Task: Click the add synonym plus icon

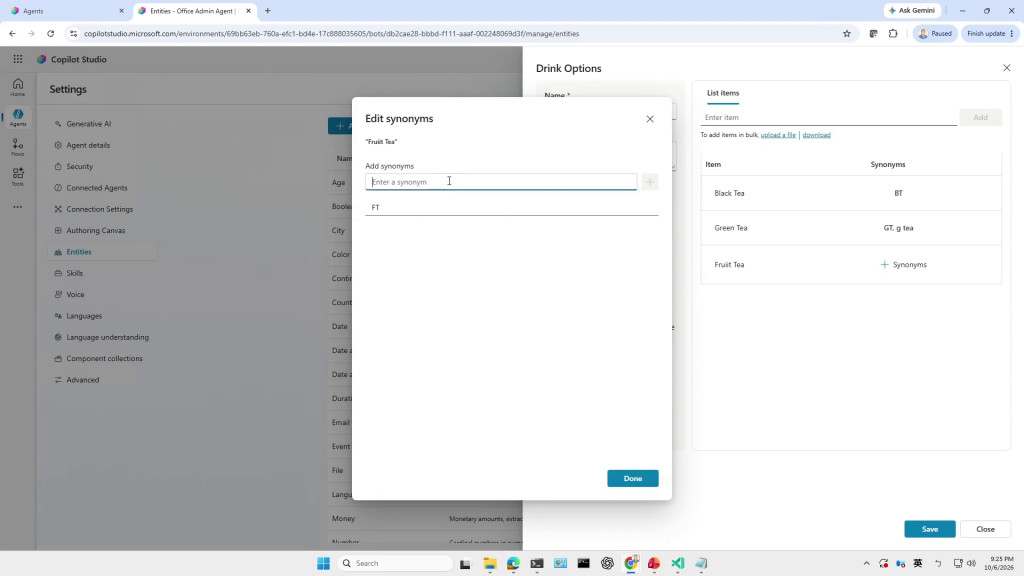Action: point(650,182)
